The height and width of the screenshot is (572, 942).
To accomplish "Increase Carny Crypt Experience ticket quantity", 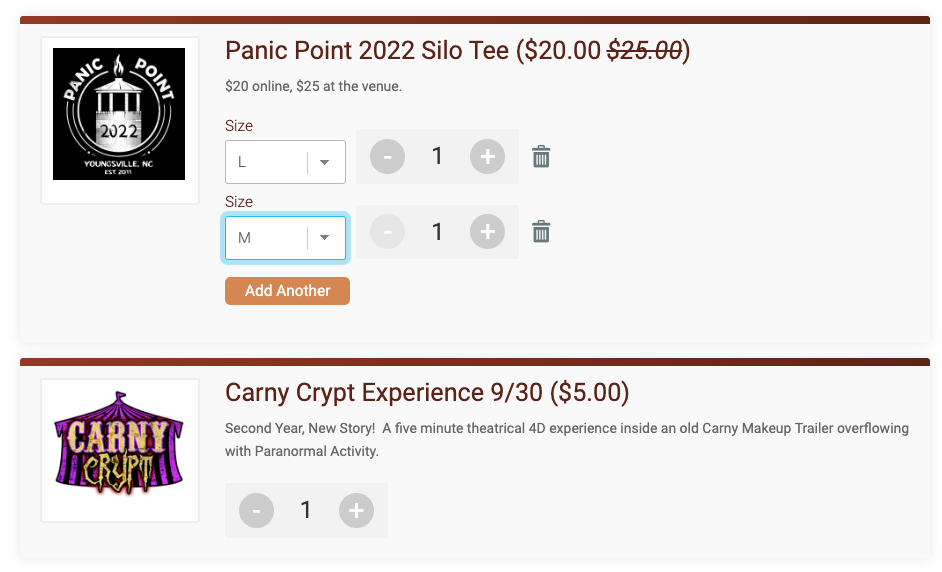I will pyautogui.click(x=356, y=510).
